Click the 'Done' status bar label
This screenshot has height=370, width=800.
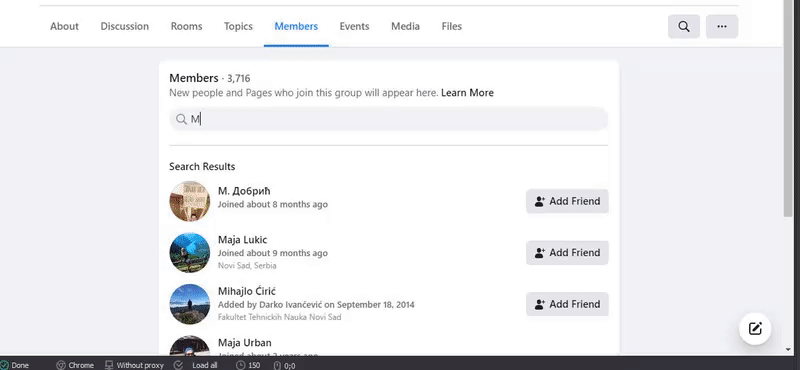20,365
